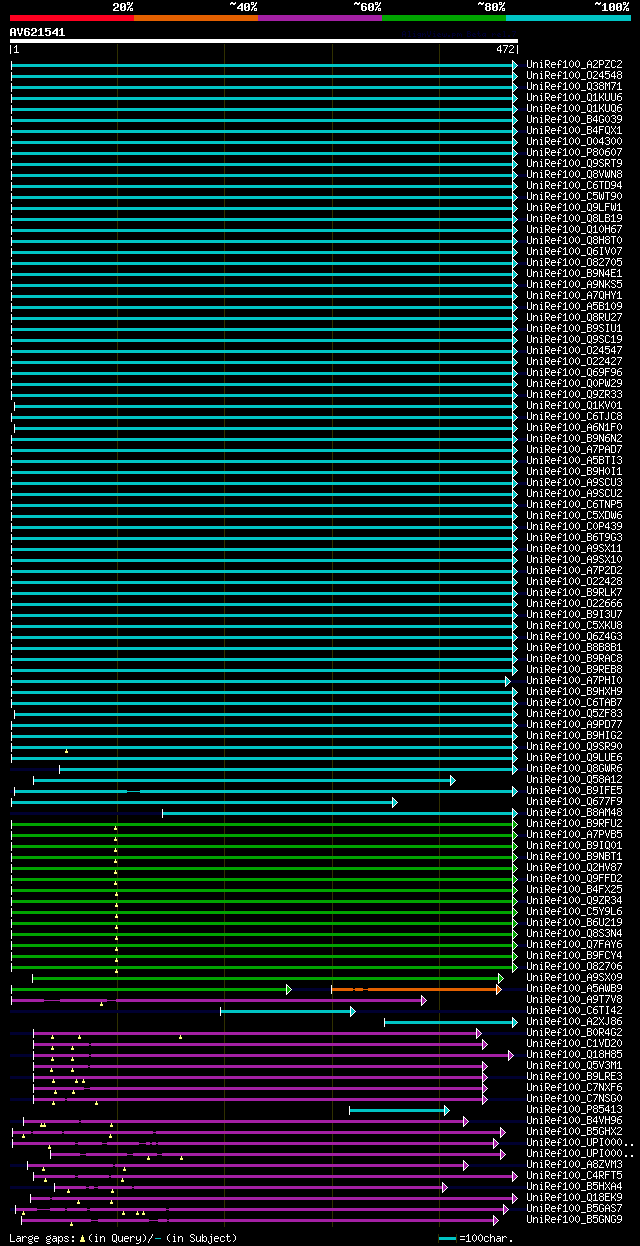This screenshot has width=640, height=1246.
Task: Click the cyan alignment bar of UniRef100_A2PZC2
Action: (x=264, y=65)
